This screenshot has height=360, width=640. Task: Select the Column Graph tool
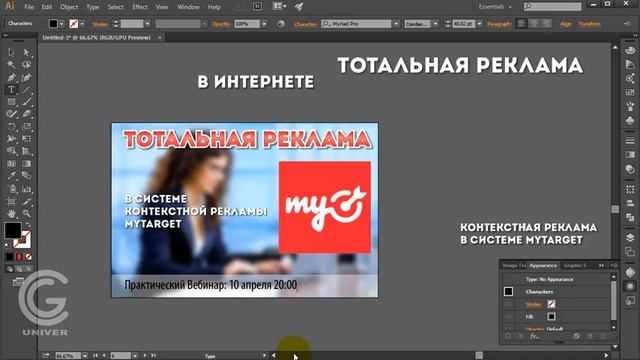click(x=27, y=189)
